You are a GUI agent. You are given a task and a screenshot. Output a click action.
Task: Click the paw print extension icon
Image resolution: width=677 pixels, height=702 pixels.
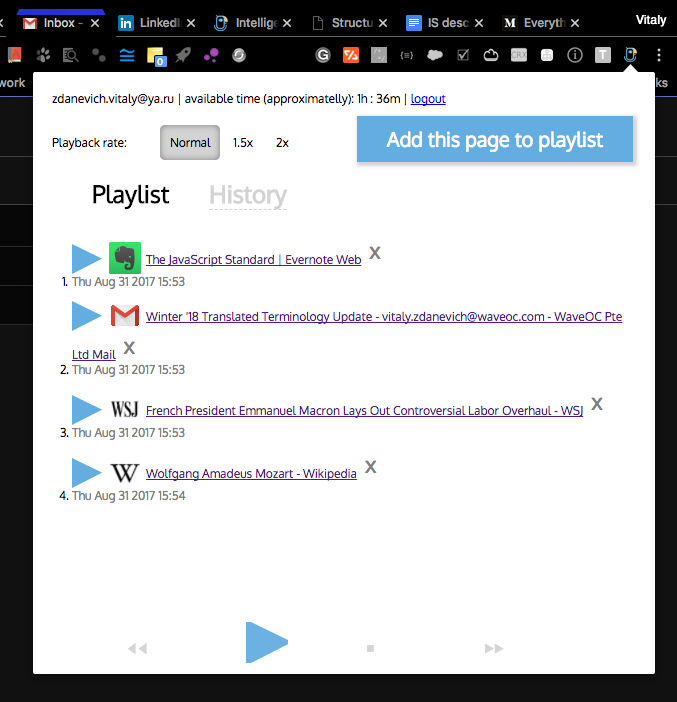pos(43,55)
